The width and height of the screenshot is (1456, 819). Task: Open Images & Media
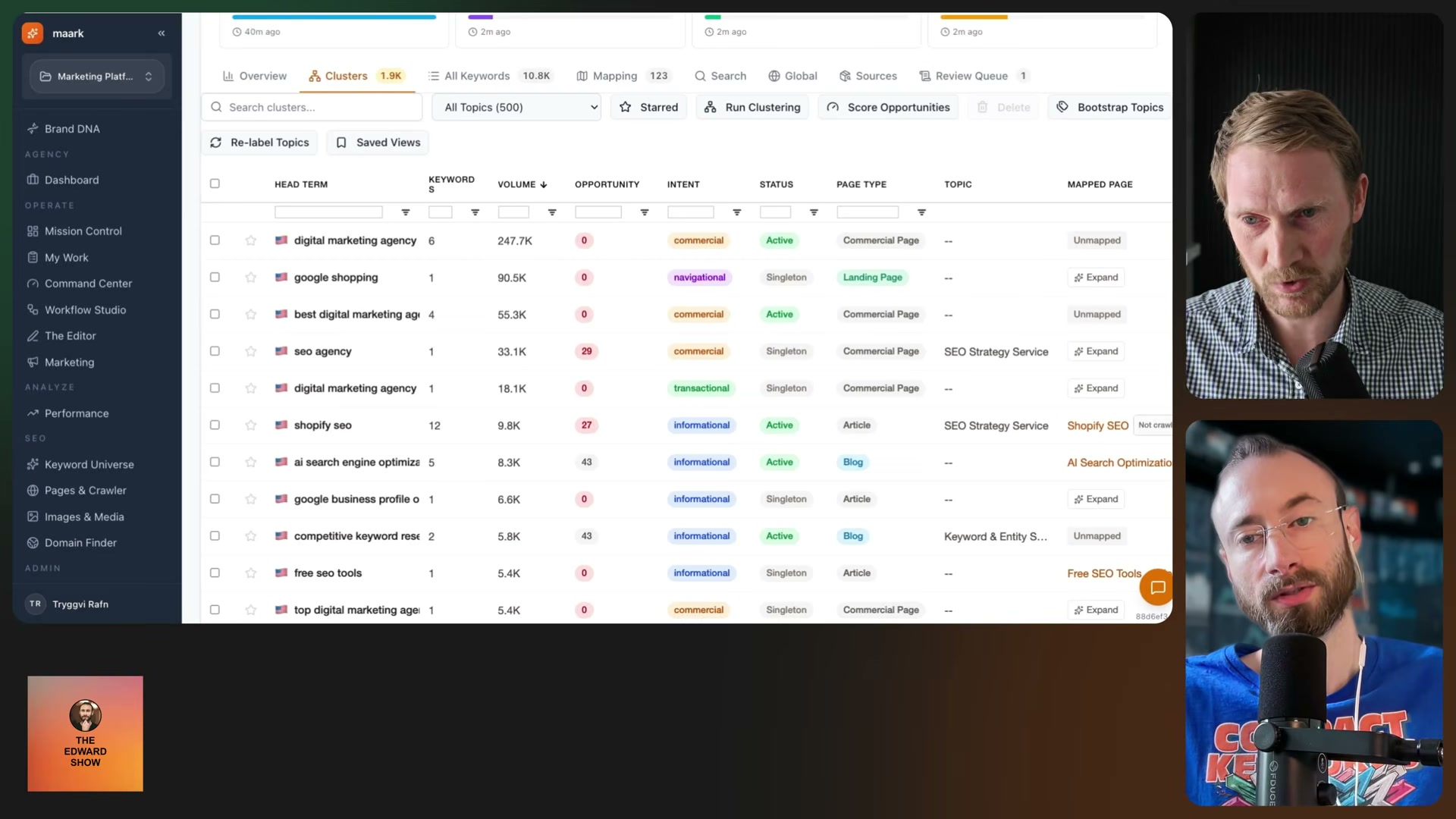click(84, 517)
